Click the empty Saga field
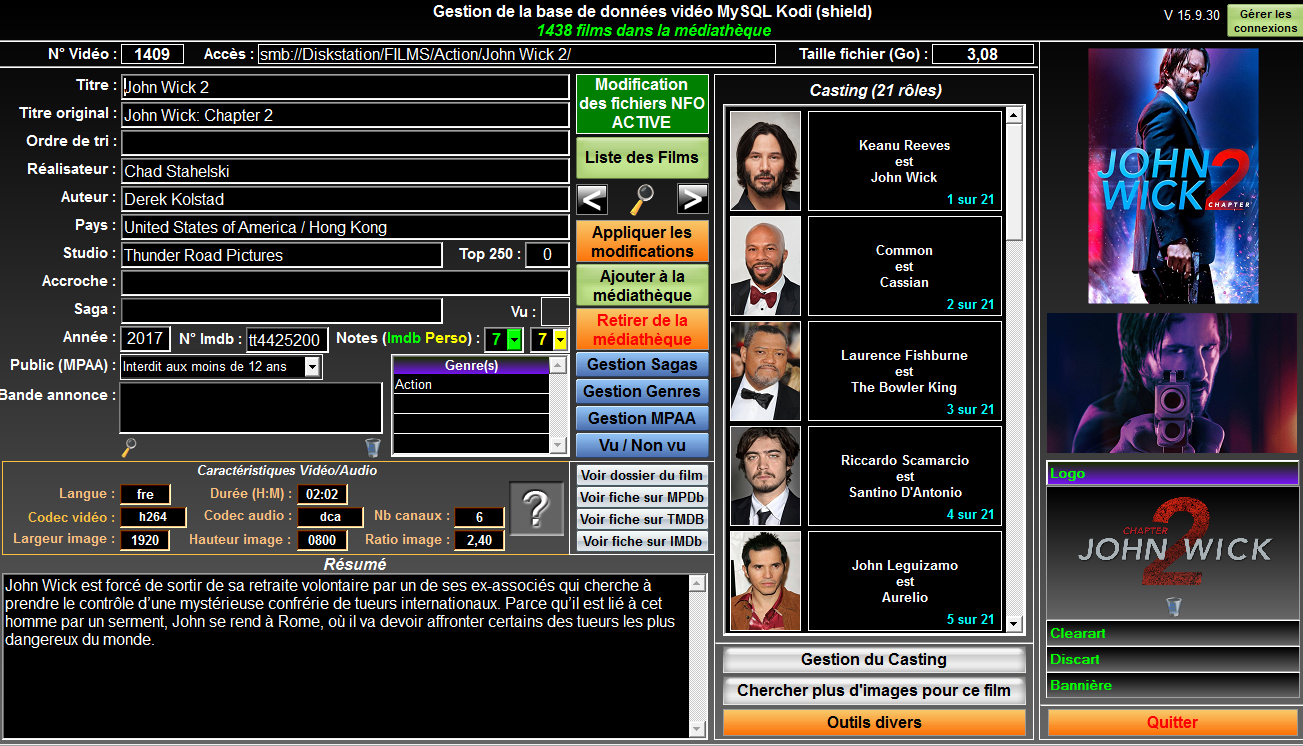The height and width of the screenshot is (746, 1303). (x=281, y=311)
